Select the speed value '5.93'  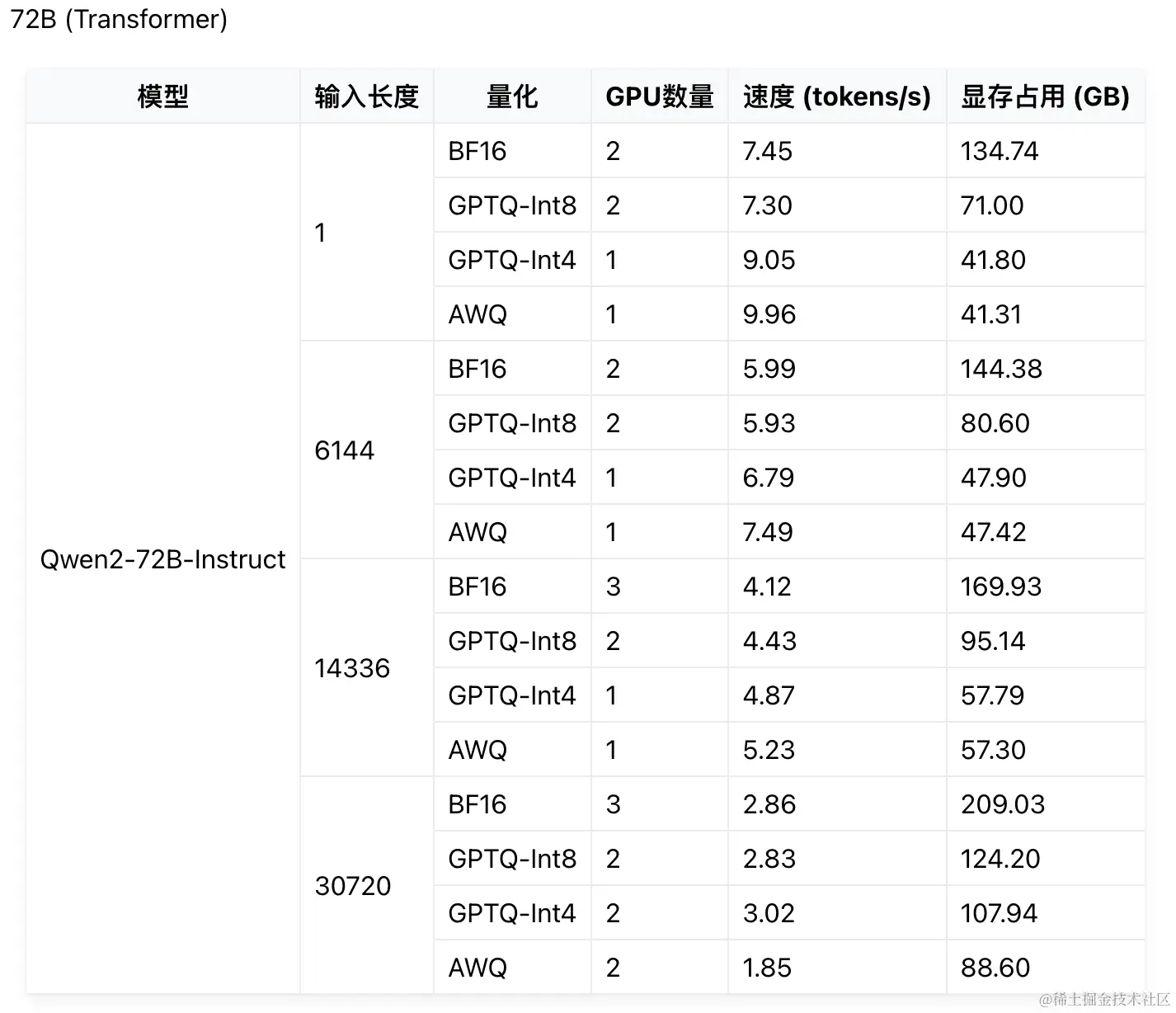tap(769, 423)
